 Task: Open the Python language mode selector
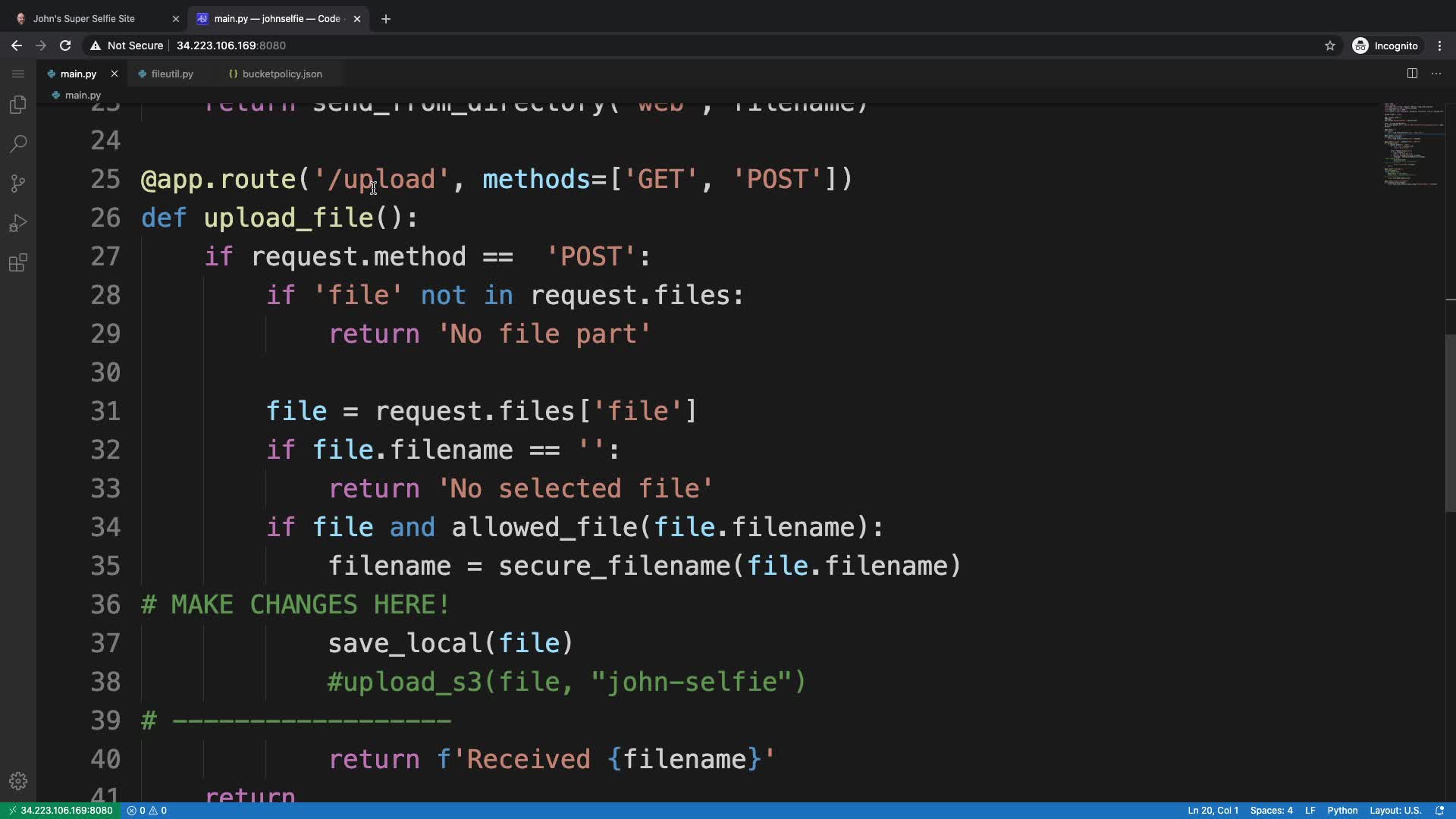click(1342, 811)
